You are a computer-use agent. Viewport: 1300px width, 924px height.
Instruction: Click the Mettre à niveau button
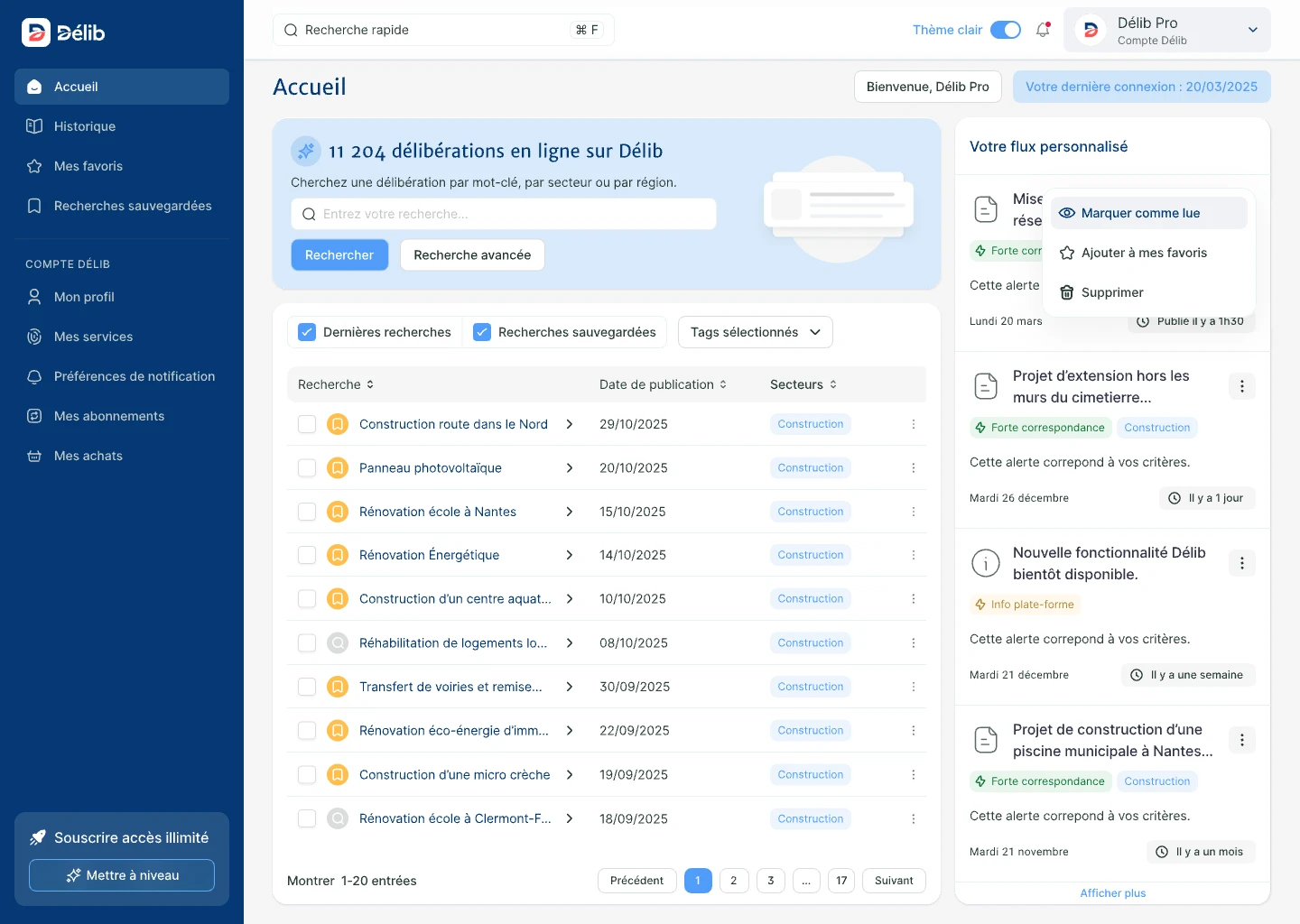pyautogui.click(x=122, y=875)
